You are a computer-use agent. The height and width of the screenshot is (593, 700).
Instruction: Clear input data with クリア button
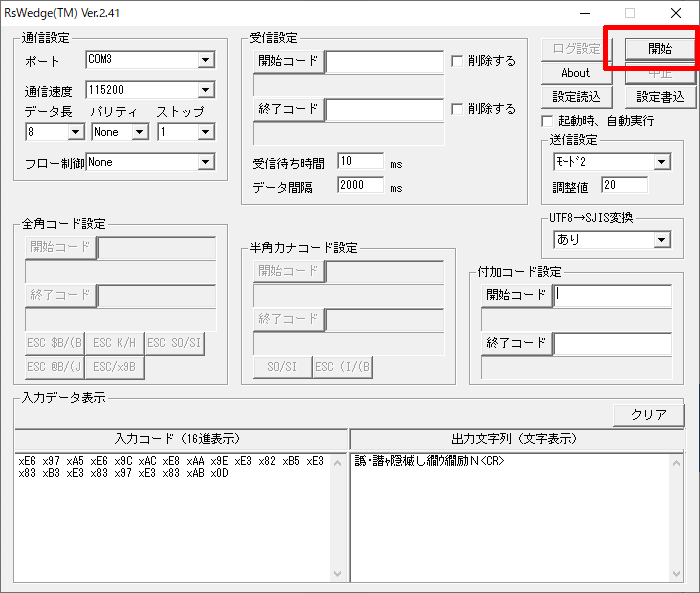(x=648, y=415)
